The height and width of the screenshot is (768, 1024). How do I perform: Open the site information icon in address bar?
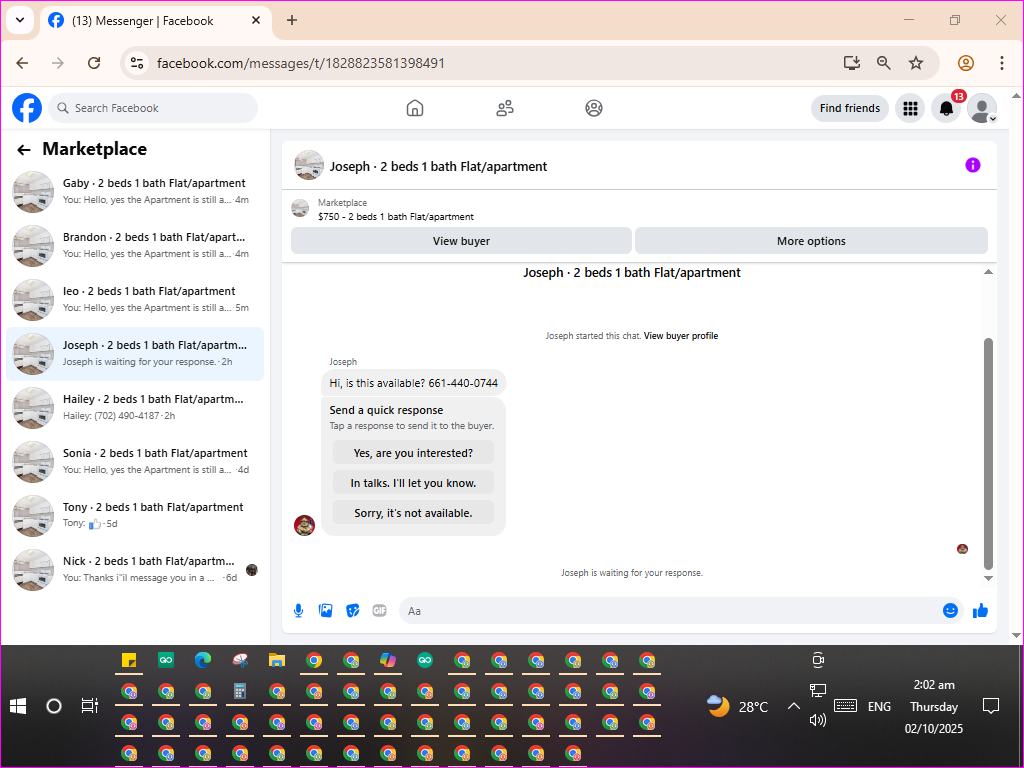136,63
